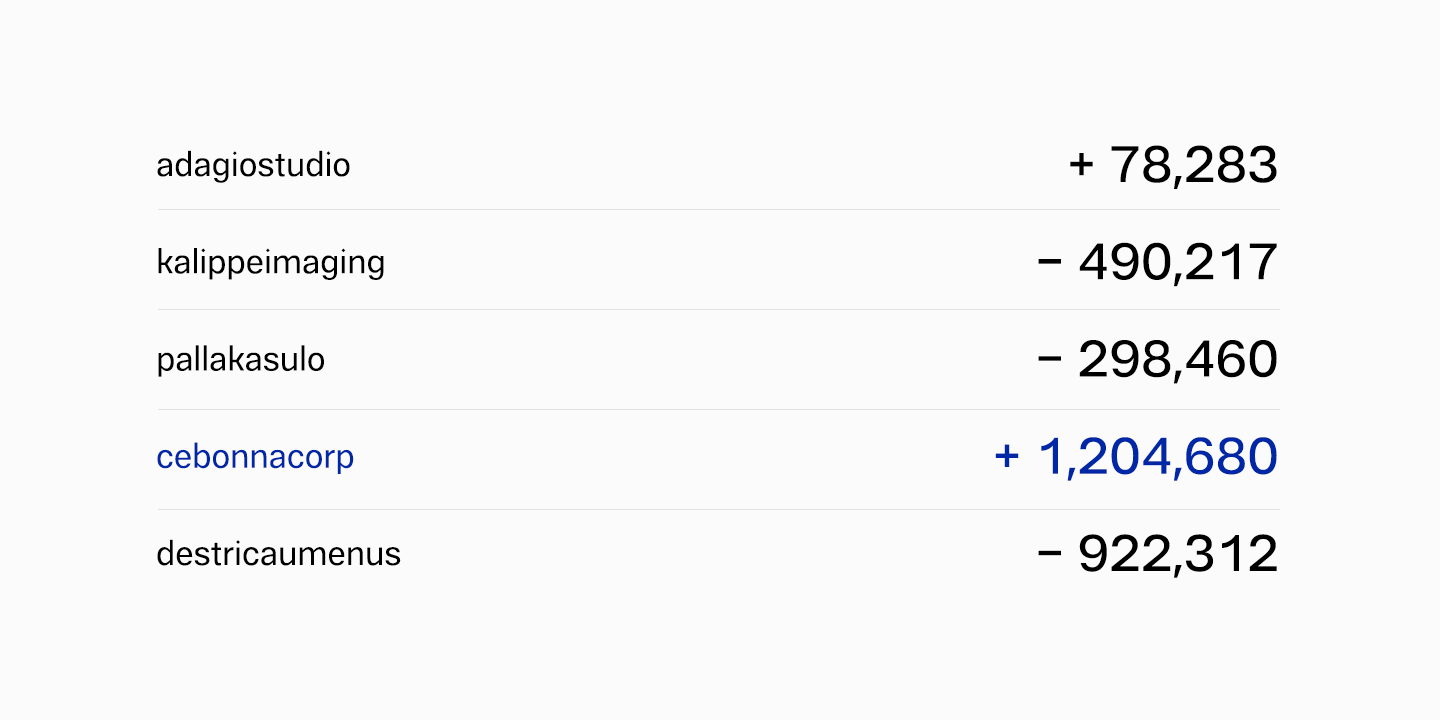This screenshot has height=720, width=1440.
Task: Select the 490,217 amount
Action: coord(1178,262)
